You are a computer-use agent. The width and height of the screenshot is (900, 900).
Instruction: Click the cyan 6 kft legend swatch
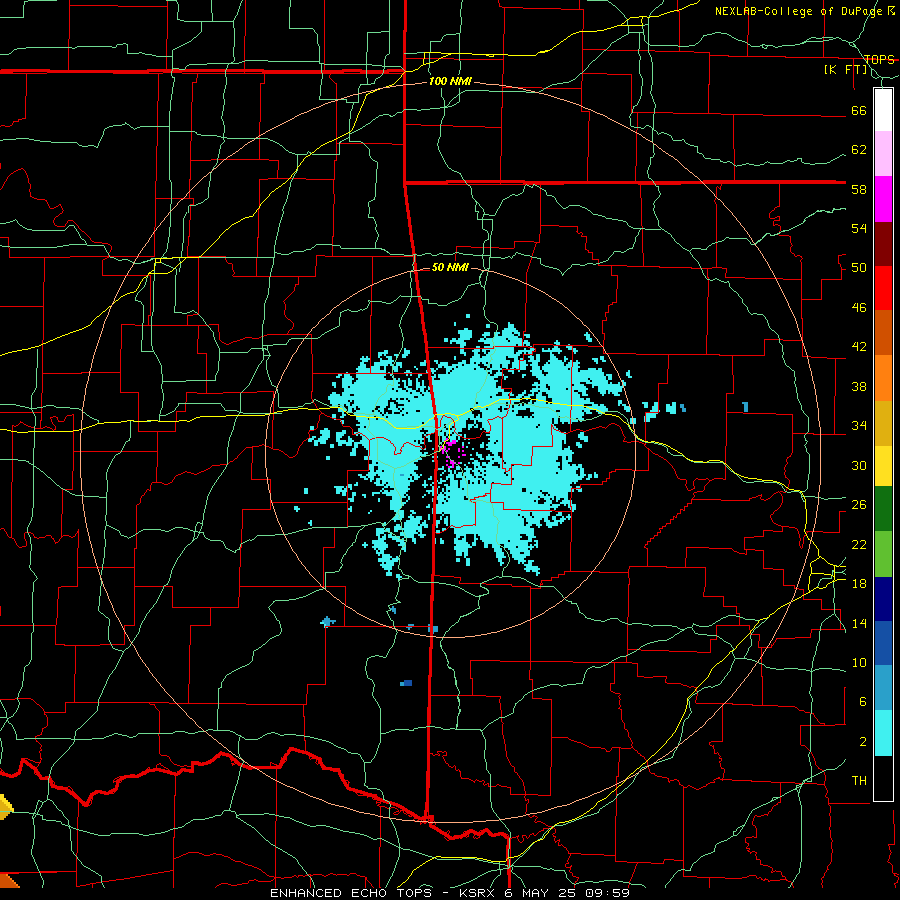pos(883,733)
